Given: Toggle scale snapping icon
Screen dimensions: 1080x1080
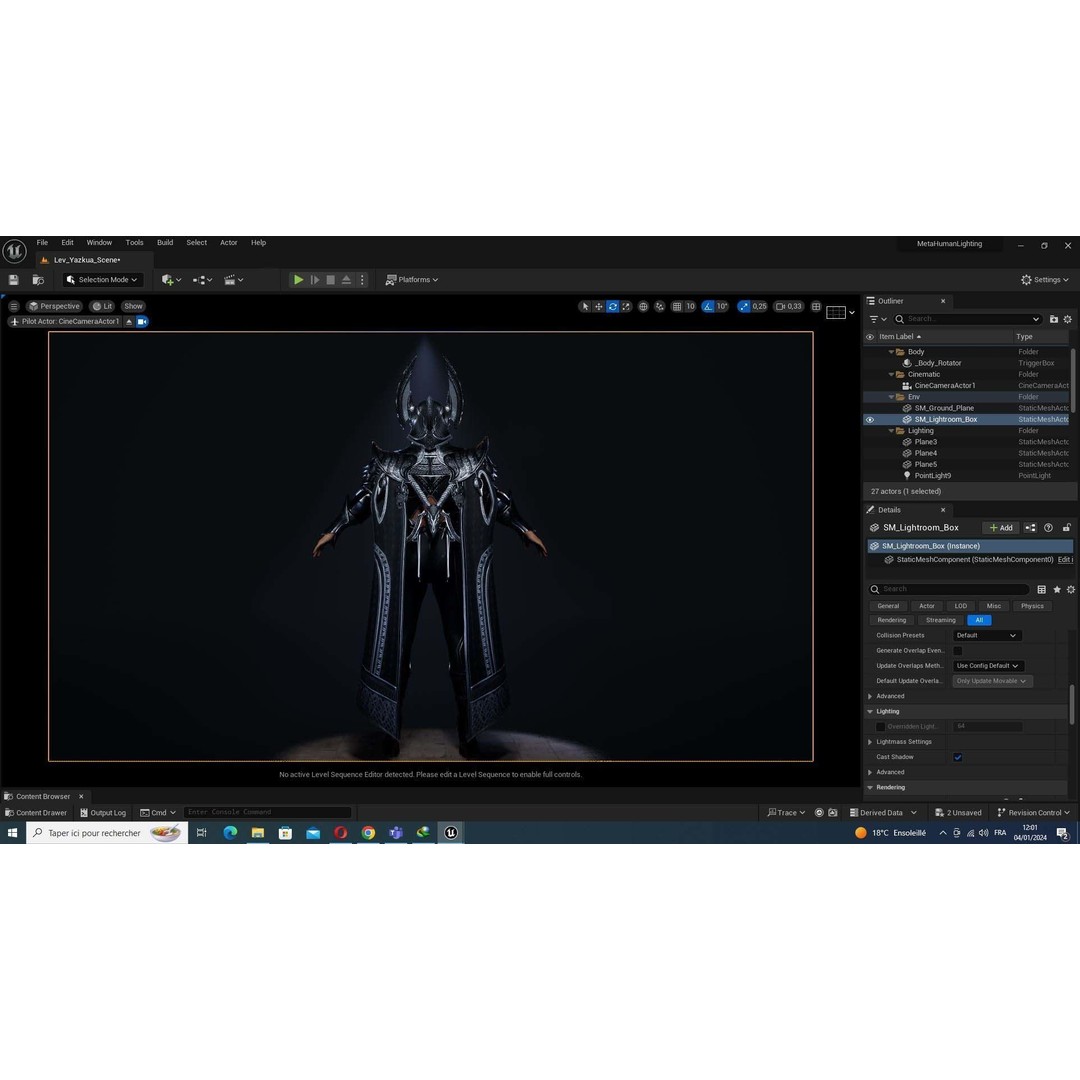Looking at the screenshot, I should click(x=744, y=307).
